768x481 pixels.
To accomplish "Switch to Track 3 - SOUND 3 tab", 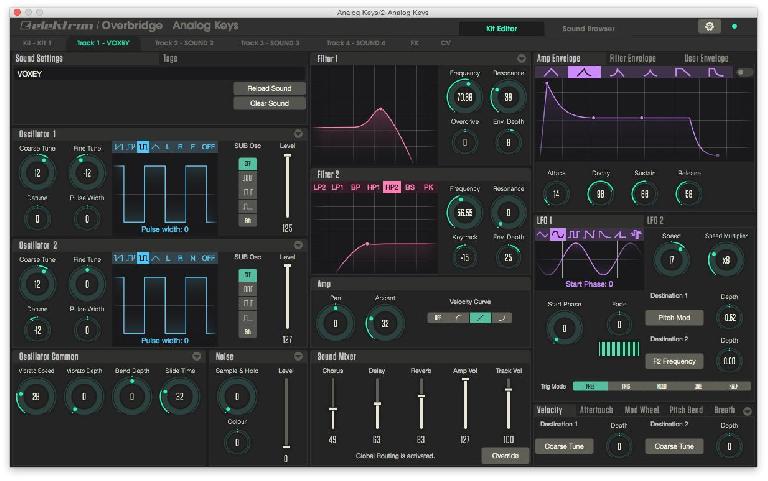I will click(x=270, y=43).
